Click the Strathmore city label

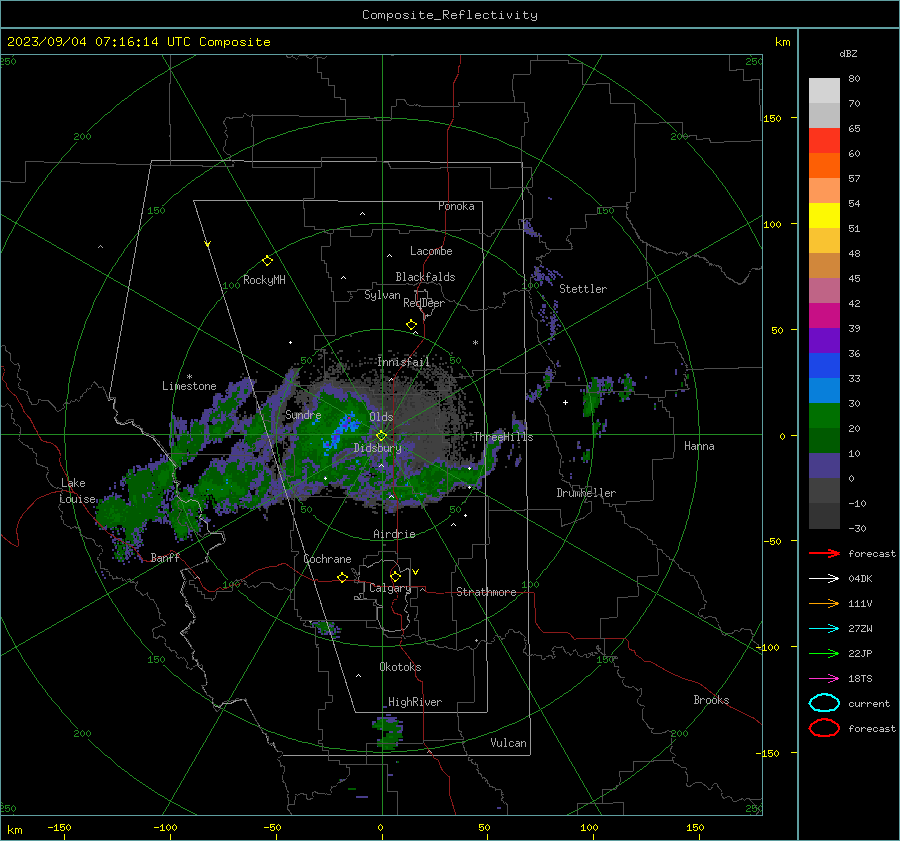(x=486, y=592)
